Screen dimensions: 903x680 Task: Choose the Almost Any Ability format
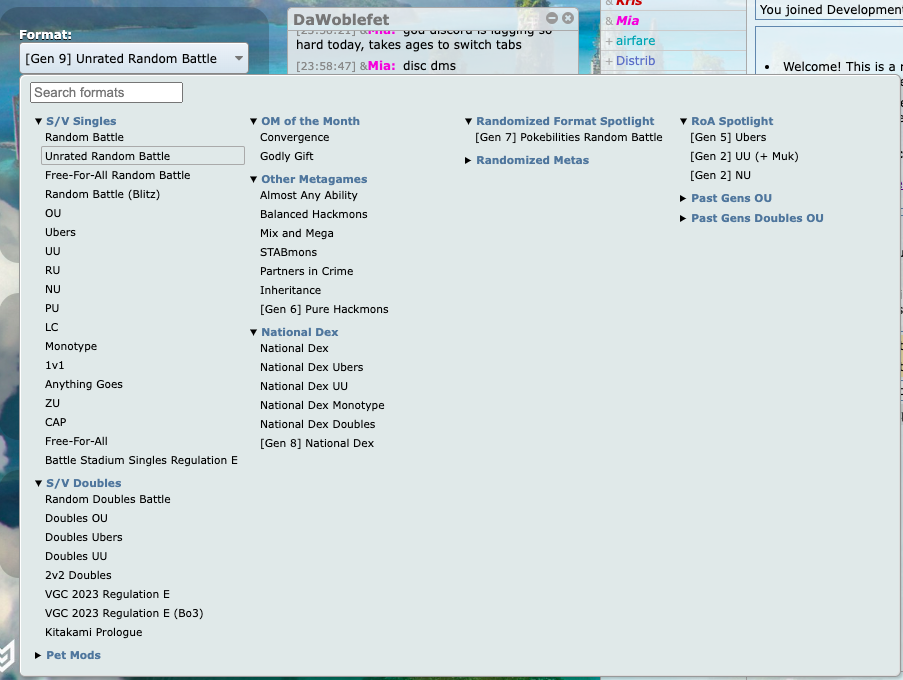308,195
